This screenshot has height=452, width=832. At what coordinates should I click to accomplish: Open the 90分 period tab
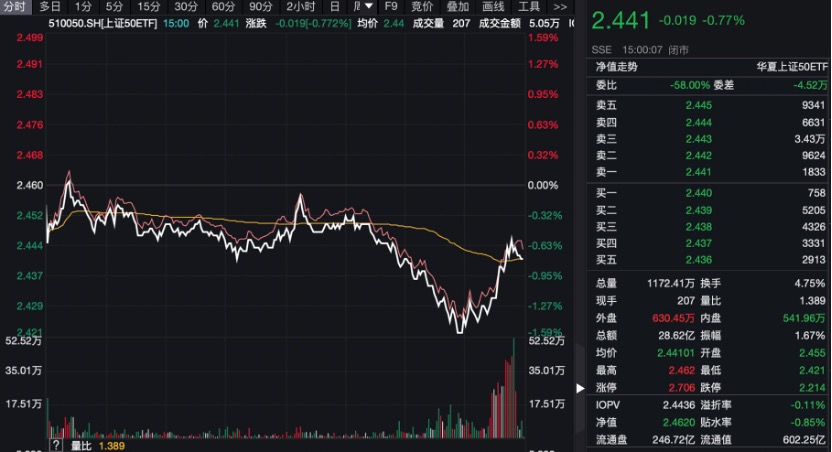[261, 7]
